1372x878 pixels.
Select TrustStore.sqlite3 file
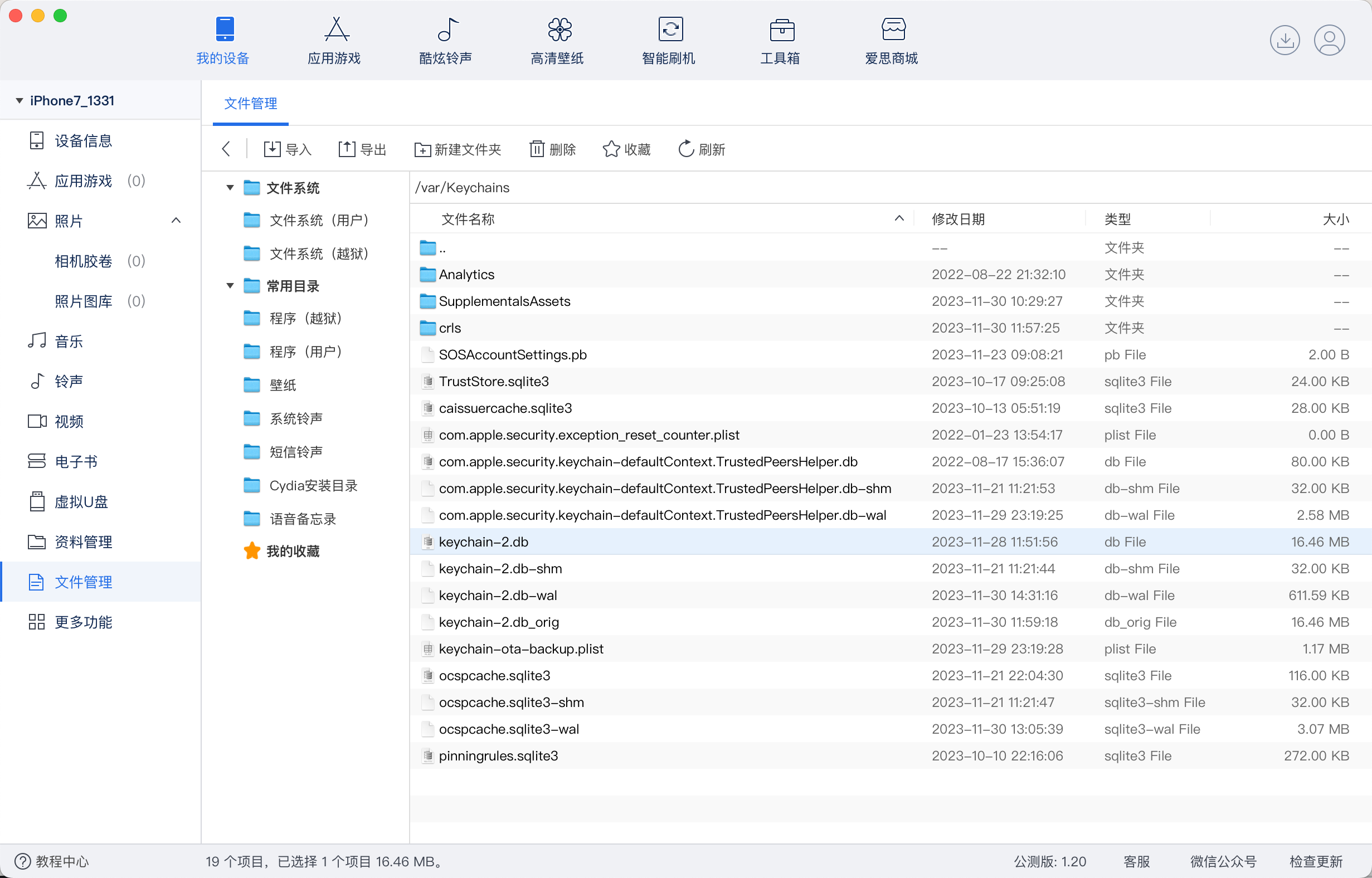pos(891,382)
